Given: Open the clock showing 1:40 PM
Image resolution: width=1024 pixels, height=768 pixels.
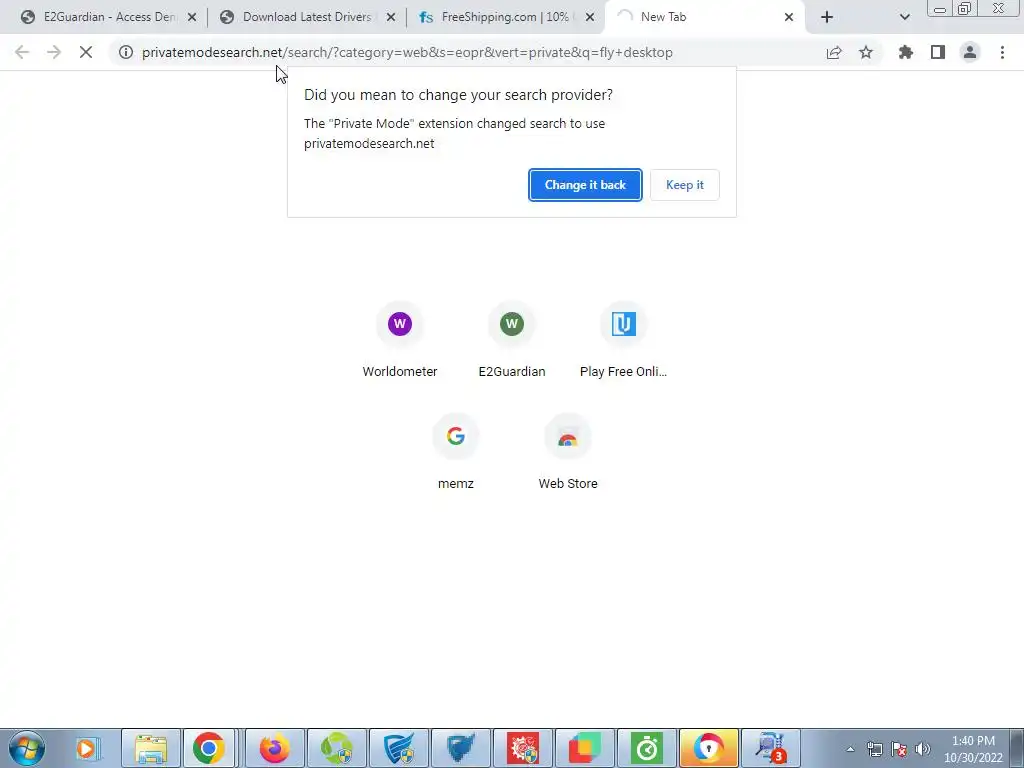Looking at the screenshot, I should tap(973, 748).
